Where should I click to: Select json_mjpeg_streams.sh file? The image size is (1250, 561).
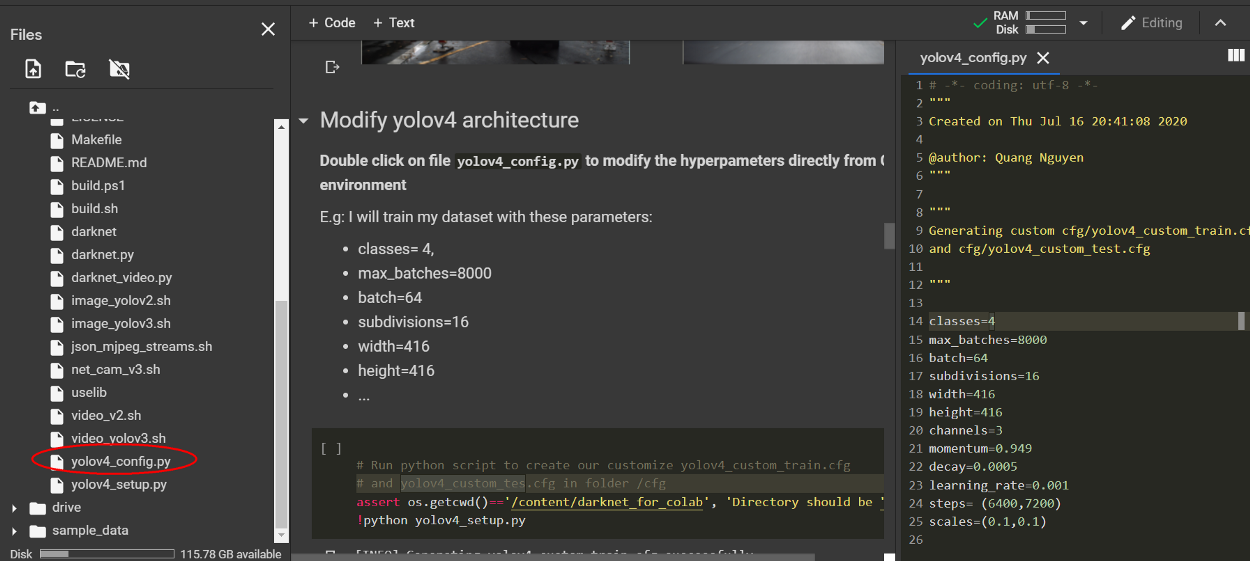click(141, 346)
